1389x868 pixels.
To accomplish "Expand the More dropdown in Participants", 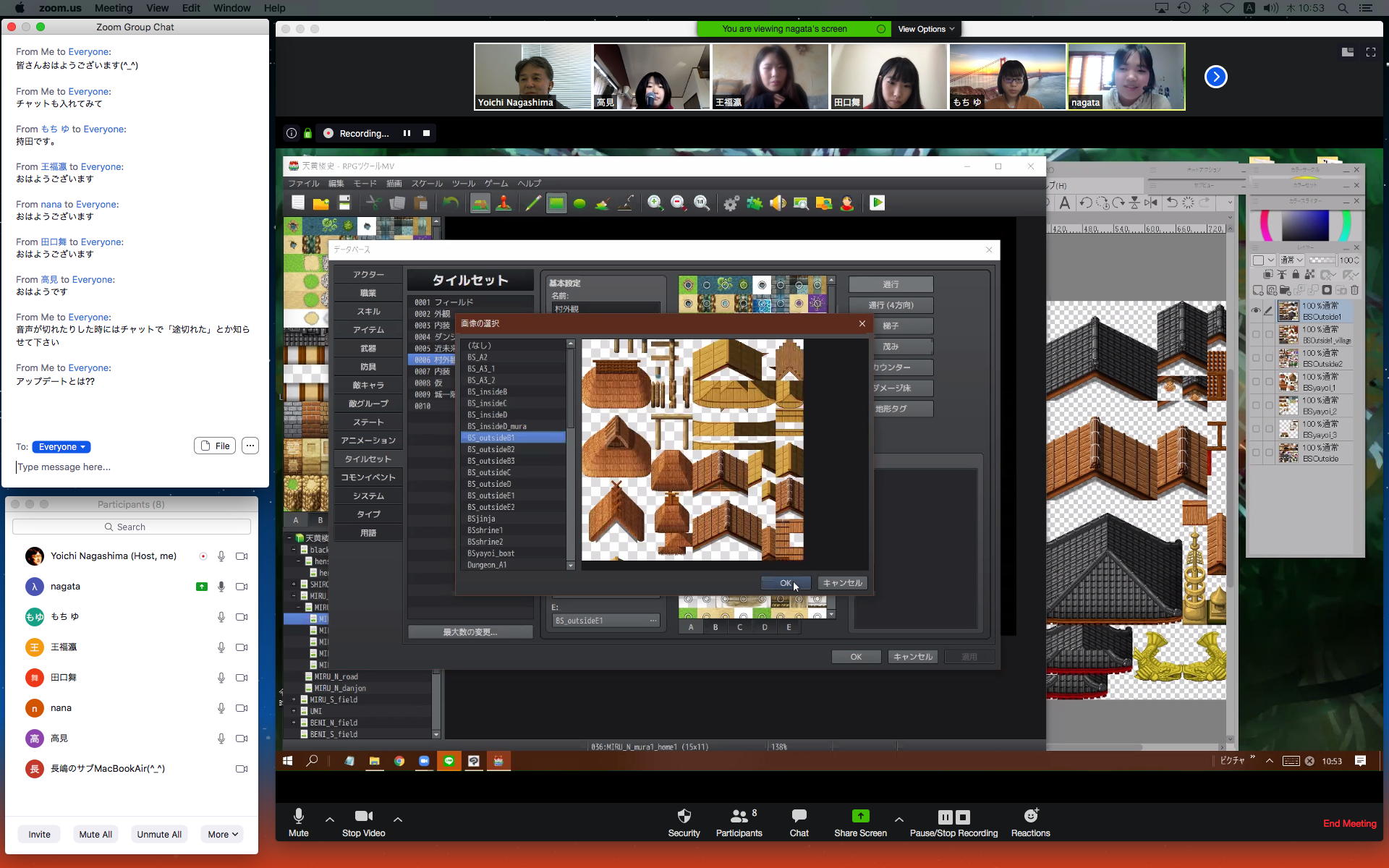I will coord(223,834).
